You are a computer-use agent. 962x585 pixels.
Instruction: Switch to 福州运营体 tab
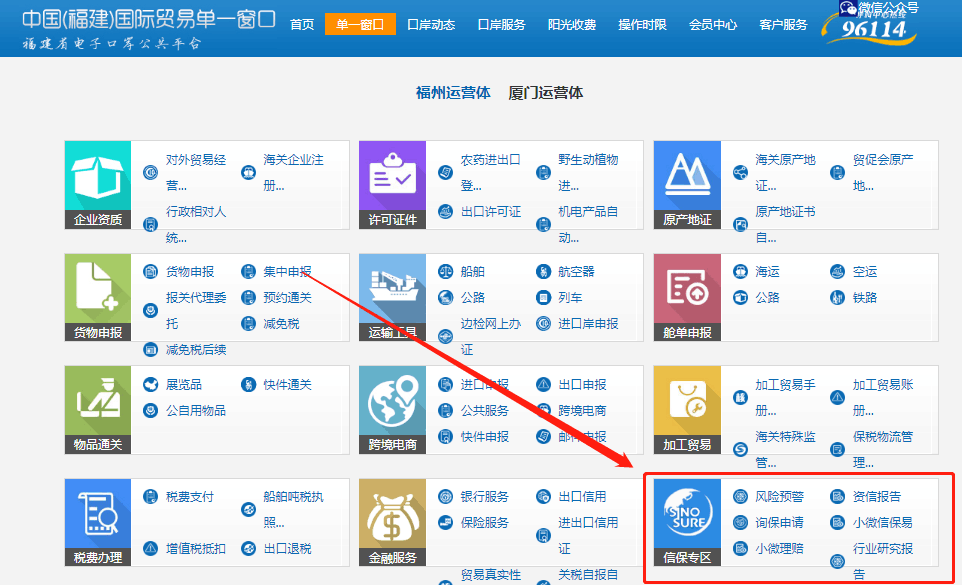[453, 93]
